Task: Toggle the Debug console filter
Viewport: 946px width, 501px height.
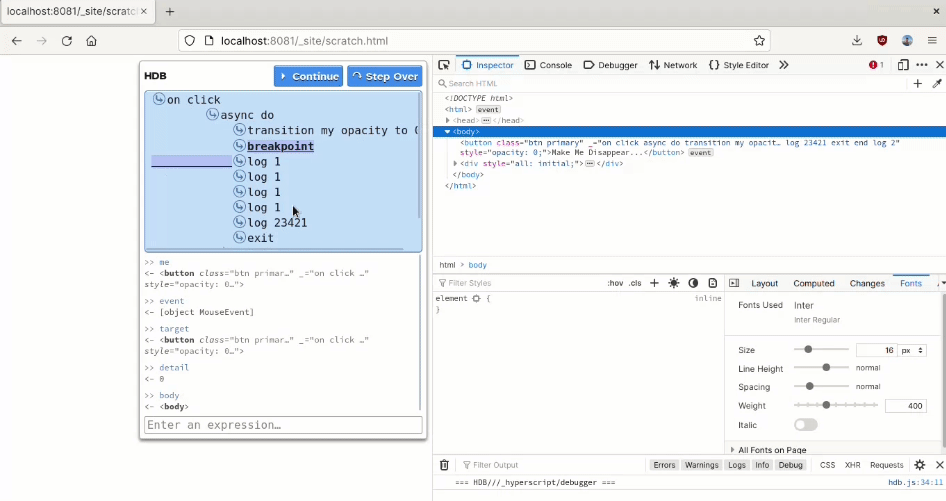Action: [x=791, y=465]
